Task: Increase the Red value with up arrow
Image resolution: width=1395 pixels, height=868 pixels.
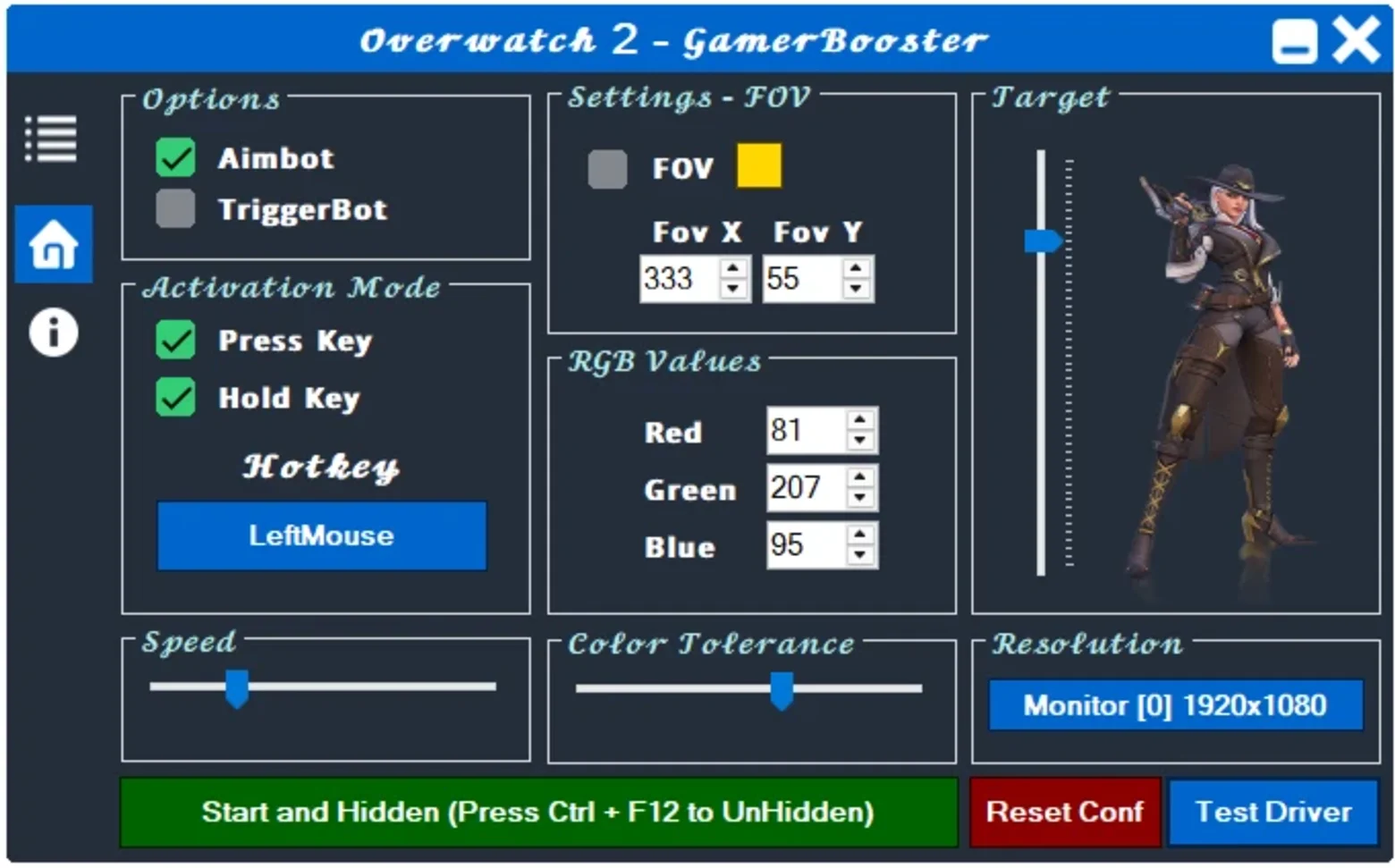Action: click(x=860, y=419)
